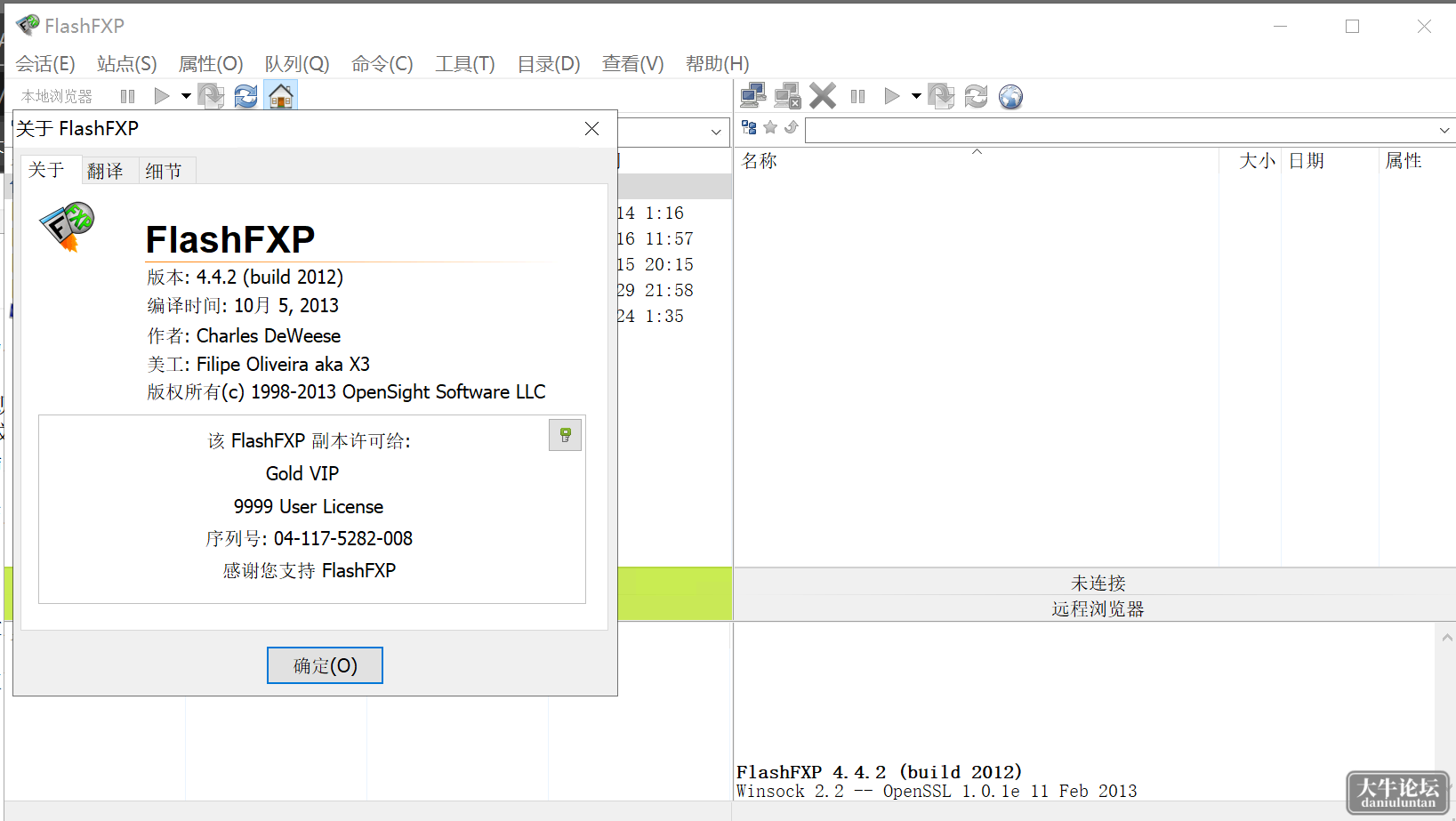This screenshot has width=1456, height=821.
Task: Click the remote toolbar's play icon
Action: (x=891, y=96)
